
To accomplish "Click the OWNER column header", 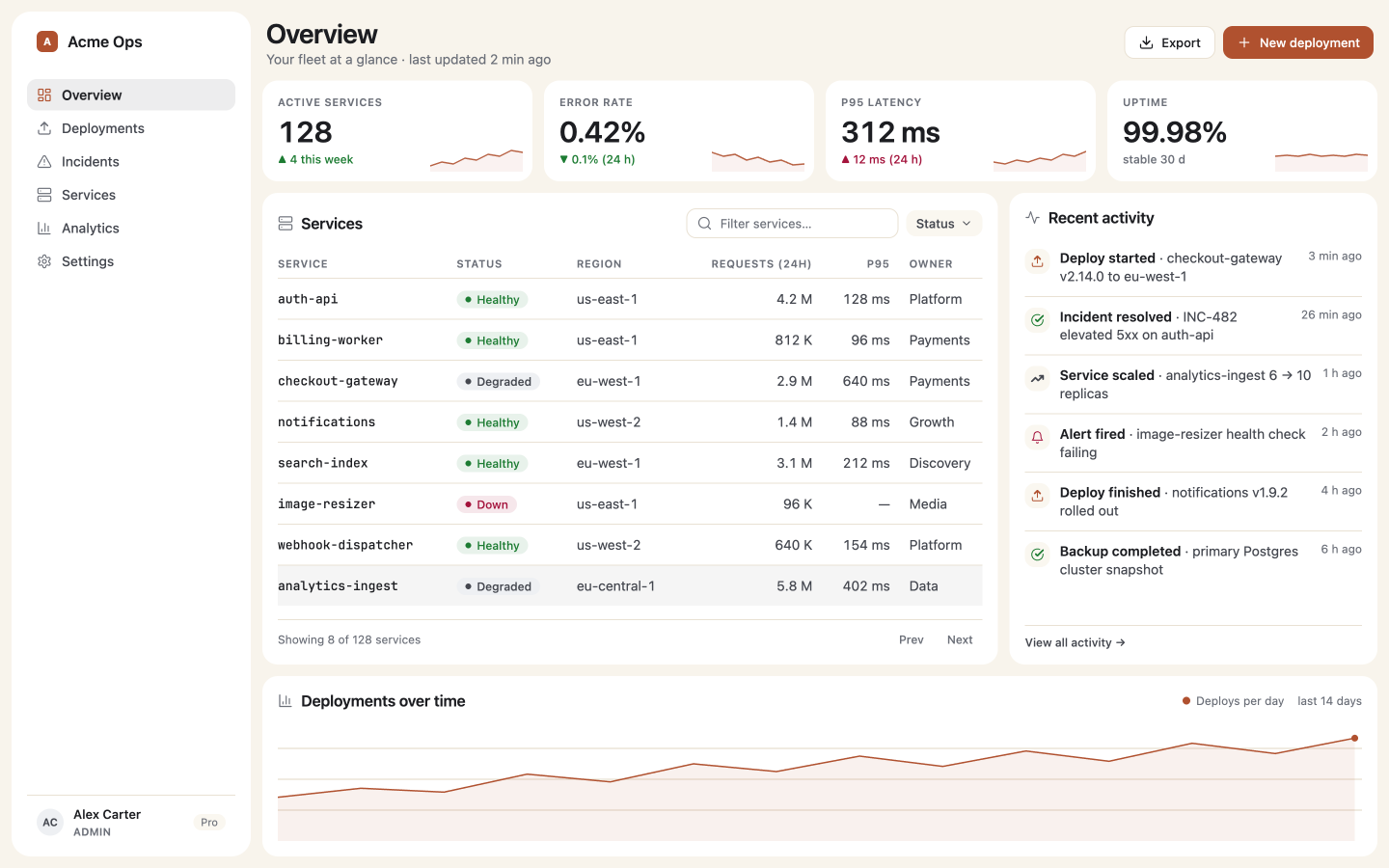I will 931,264.
